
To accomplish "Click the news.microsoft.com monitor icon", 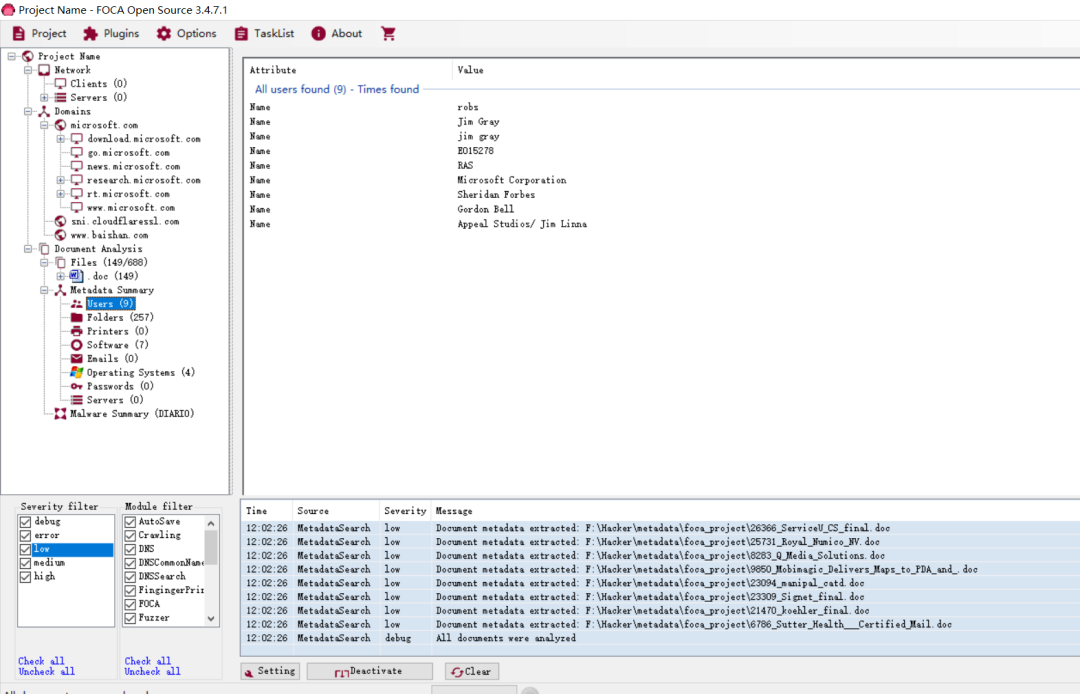I will pos(76,167).
